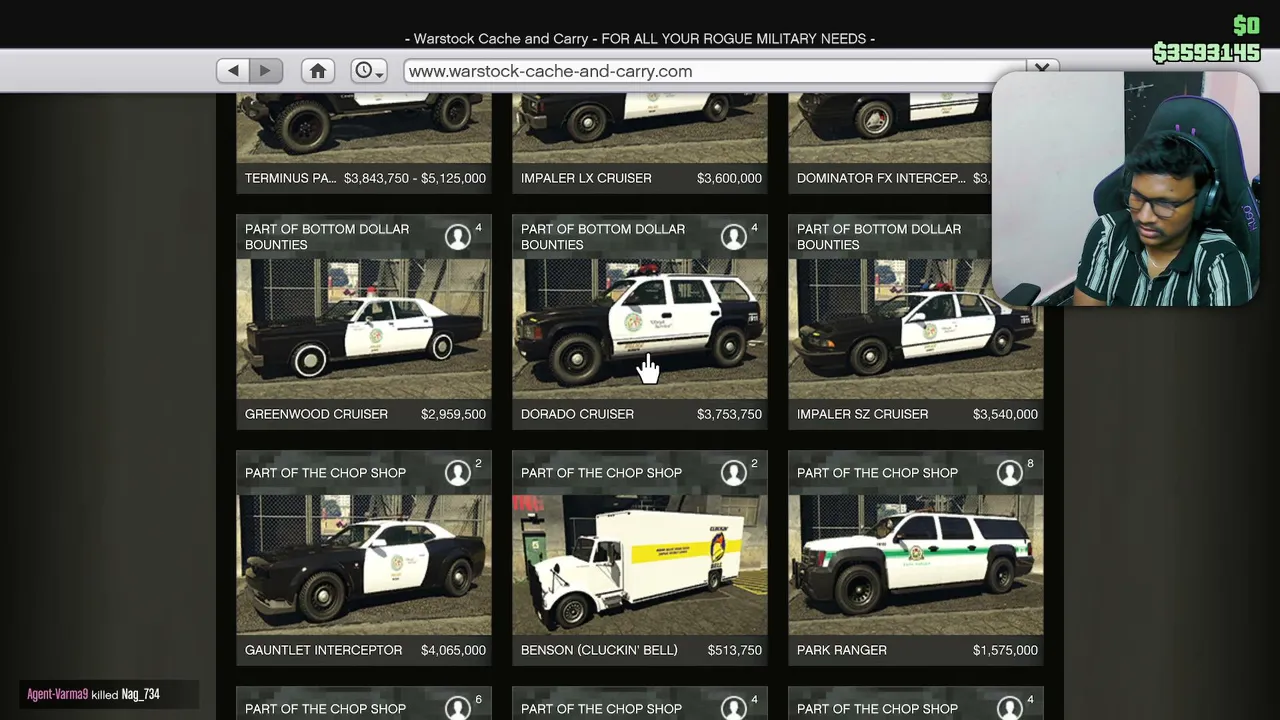Click the bank balance $3593145

(x=1206, y=52)
